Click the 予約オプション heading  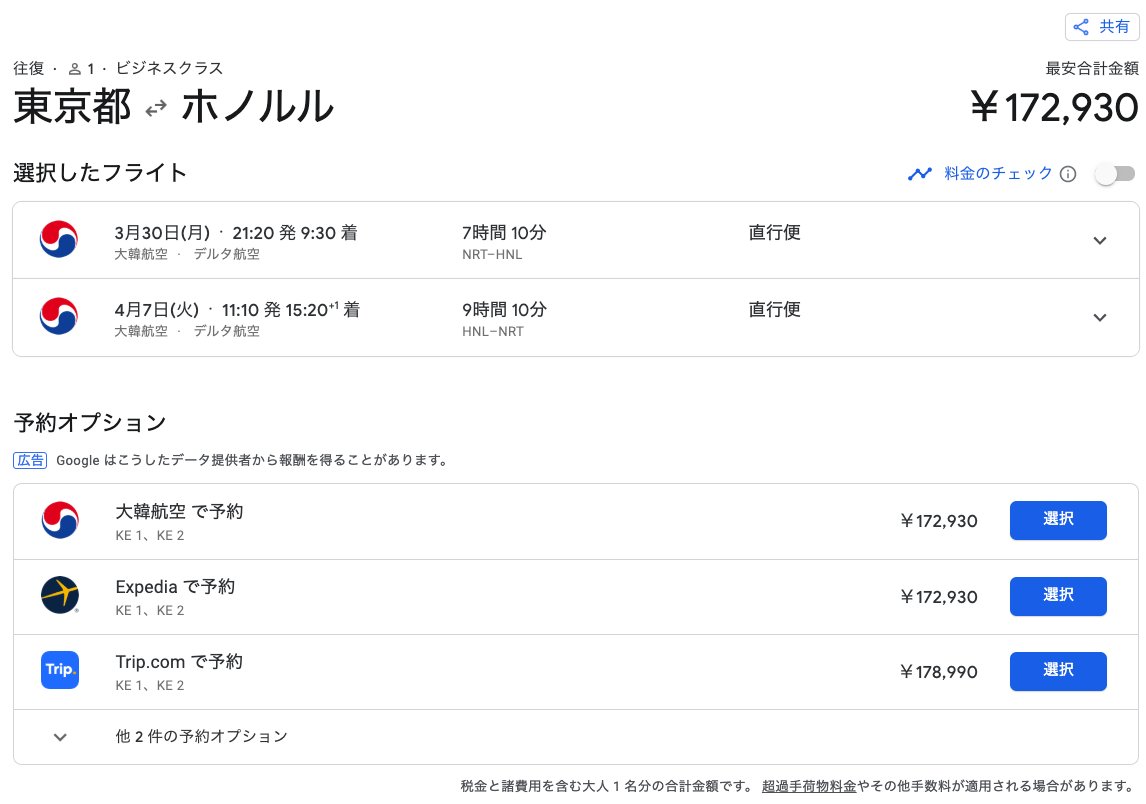pyautogui.click(x=90, y=422)
